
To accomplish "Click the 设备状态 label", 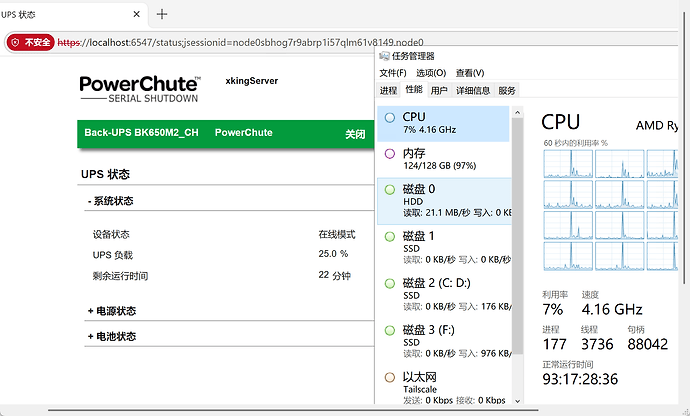I will 111,235.
